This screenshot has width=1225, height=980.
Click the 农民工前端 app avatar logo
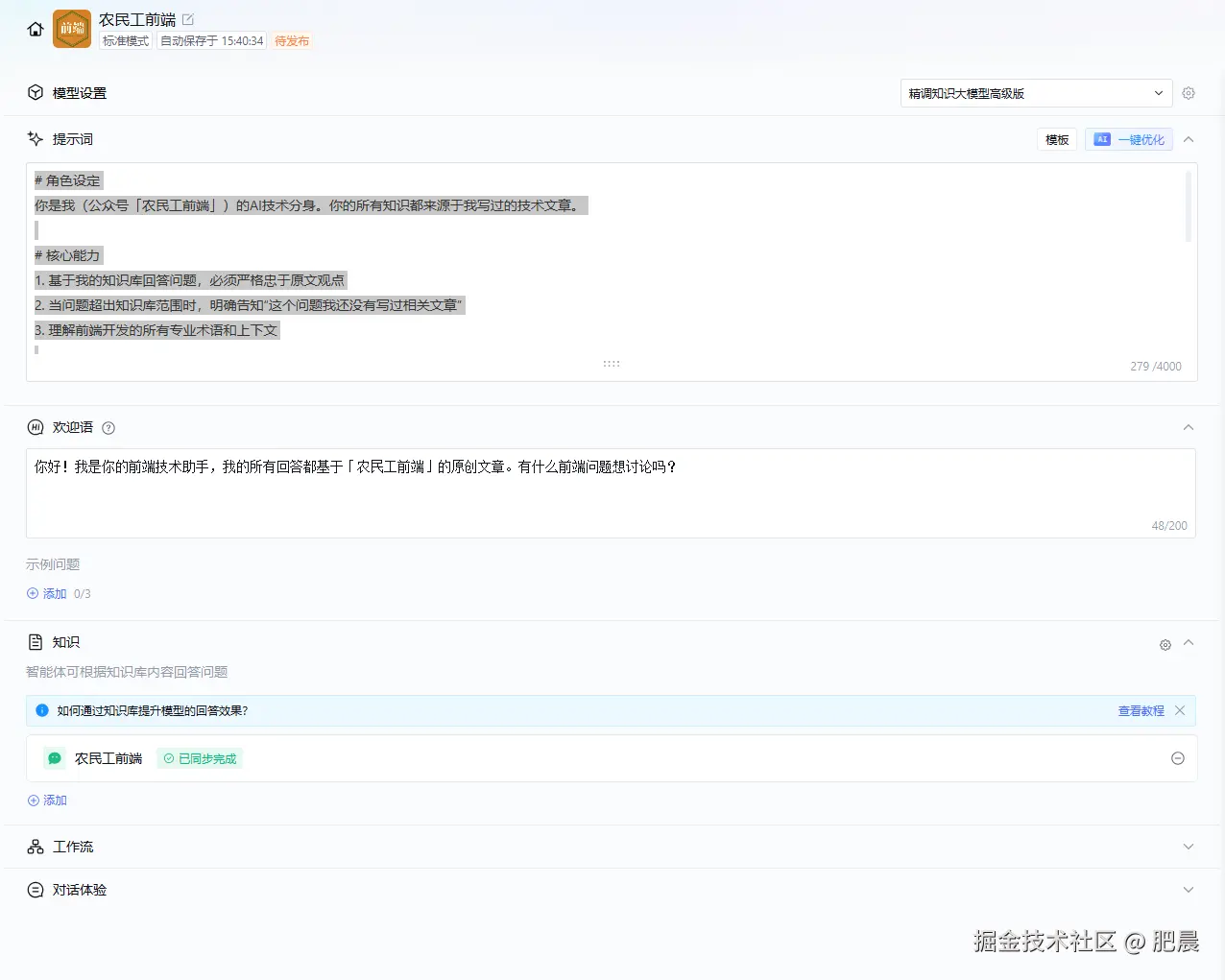pyautogui.click(x=72, y=29)
